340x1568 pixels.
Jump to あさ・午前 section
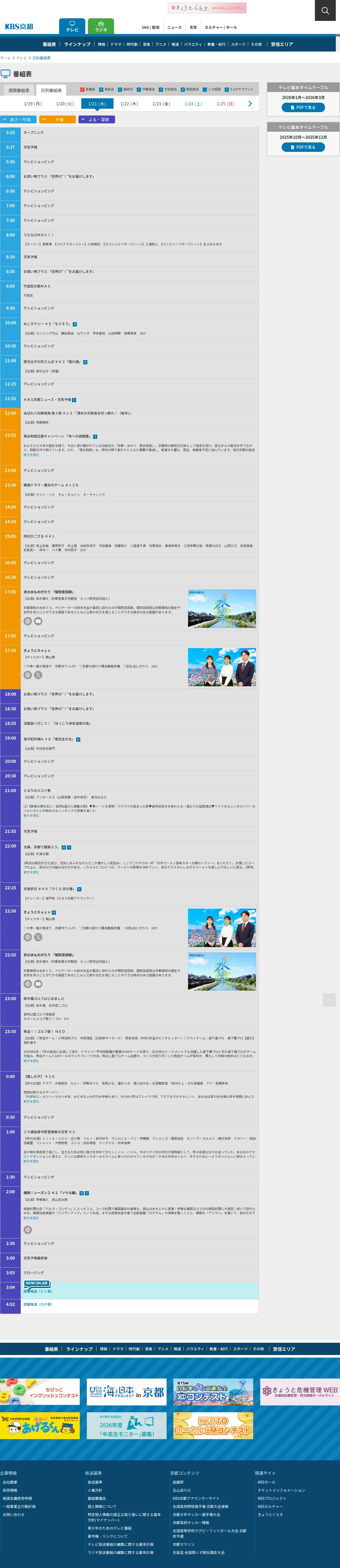[18, 120]
